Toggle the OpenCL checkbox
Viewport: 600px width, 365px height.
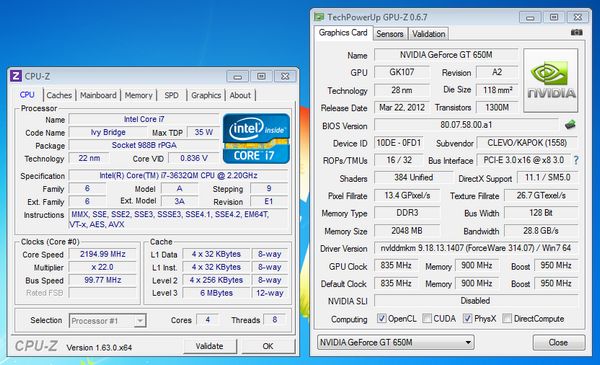(381, 318)
